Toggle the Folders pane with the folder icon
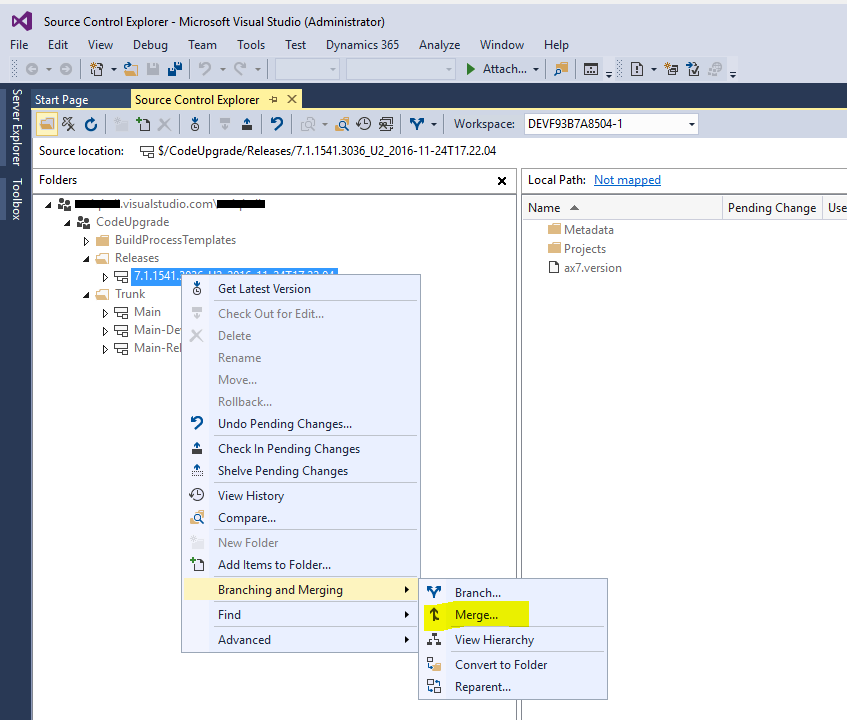Image resolution: width=847 pixels, height=720 pixels. coord(46,122)
